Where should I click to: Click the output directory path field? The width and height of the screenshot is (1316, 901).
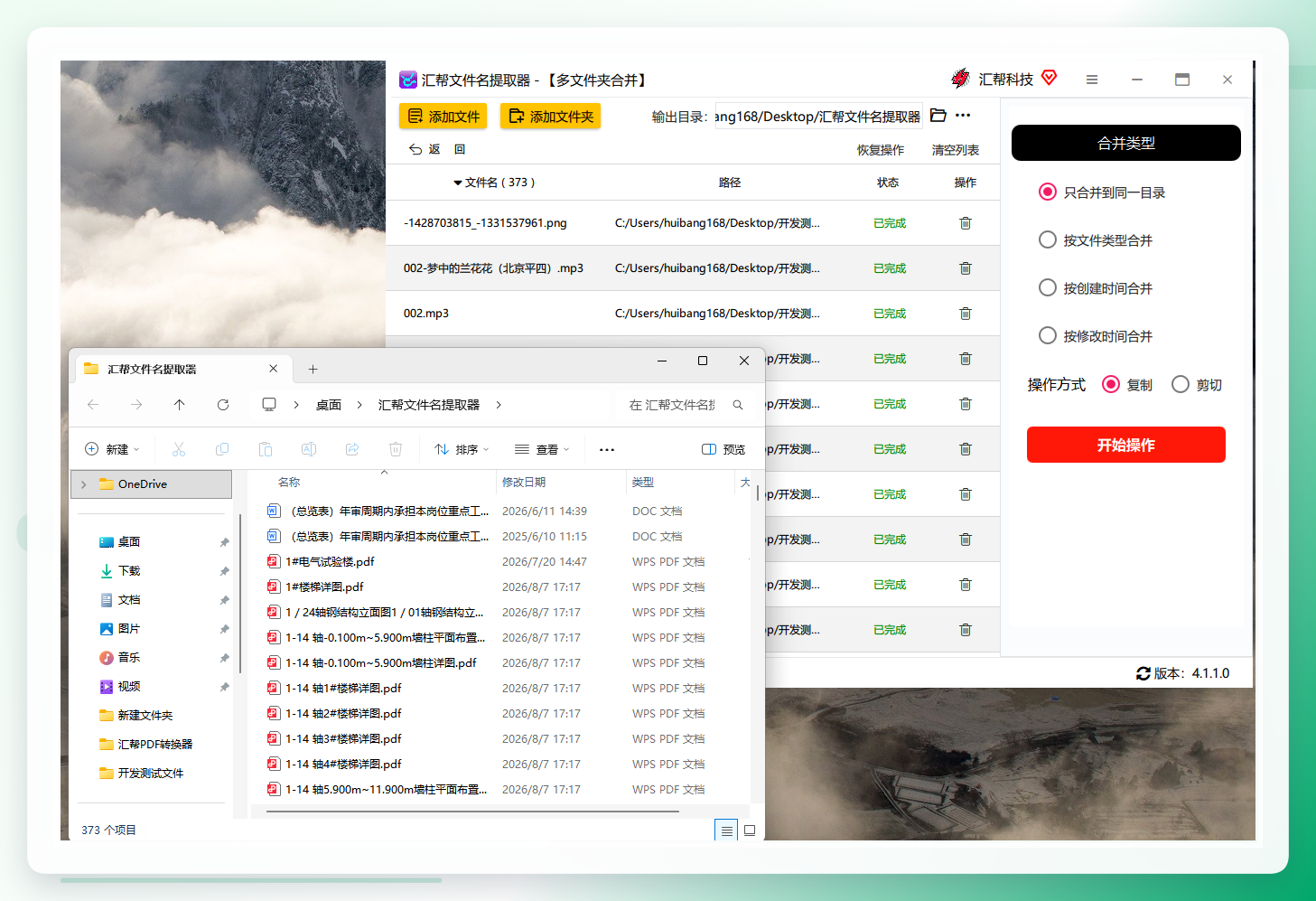coord(818,116)
